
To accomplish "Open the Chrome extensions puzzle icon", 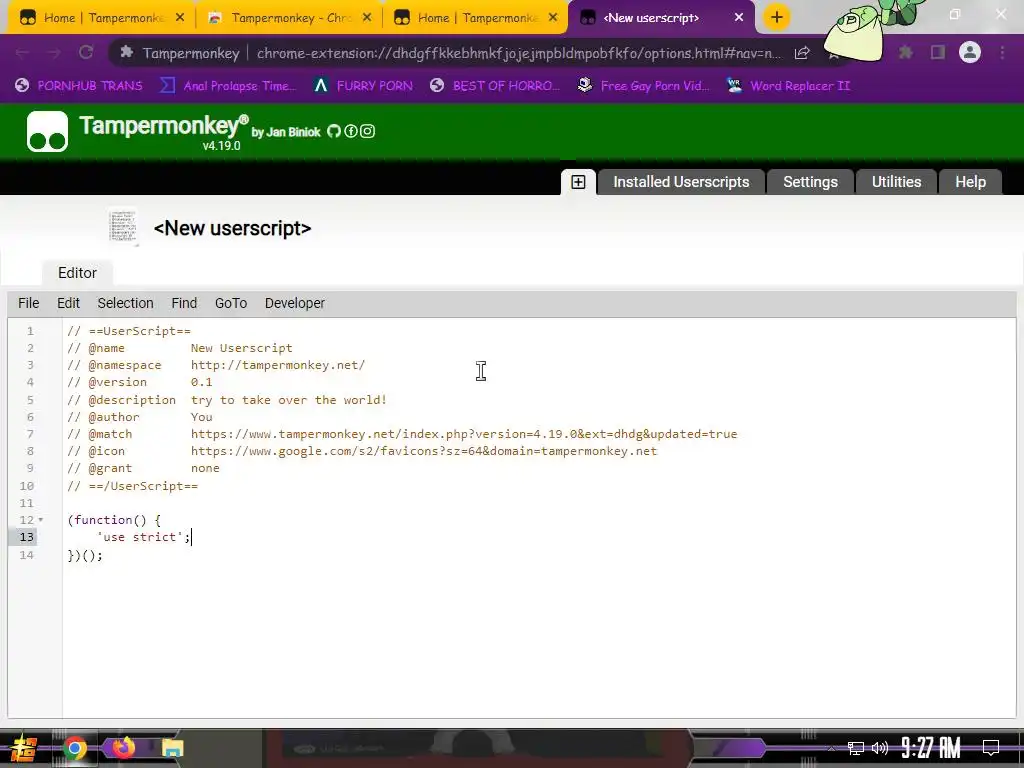I will click(905, 52).
